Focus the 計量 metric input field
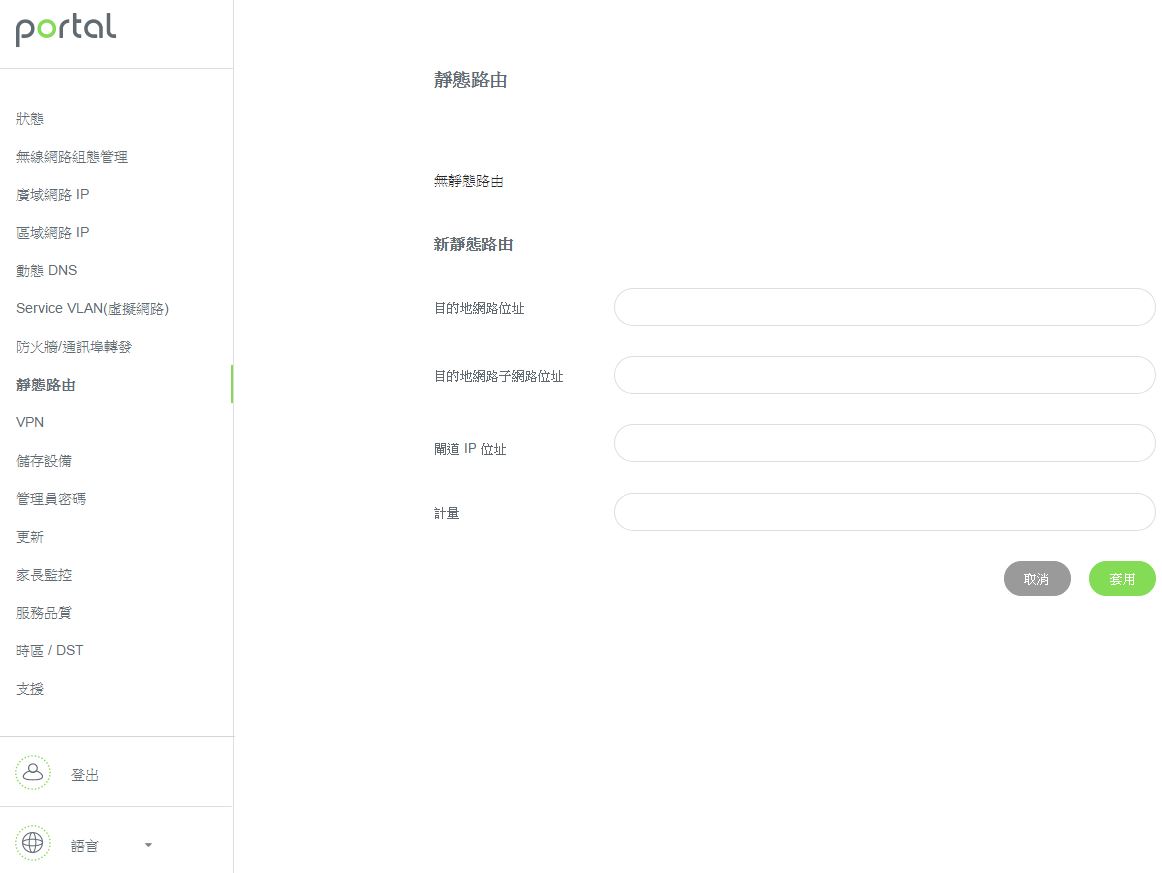This screenshot has width=1162, height=873. tap(885, 512)
